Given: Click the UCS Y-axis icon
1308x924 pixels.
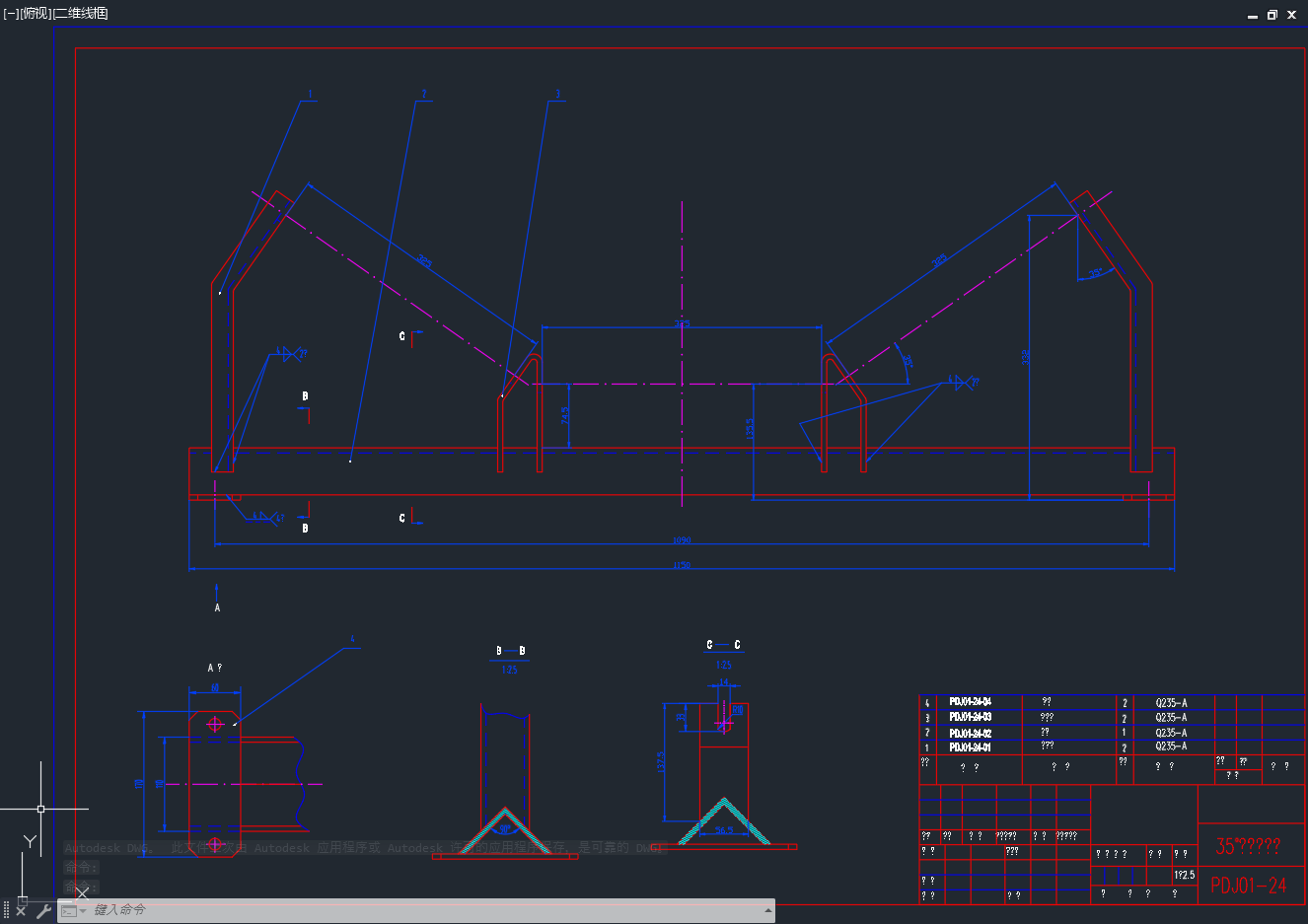Looking at the screenshot, I should pyautogui.click(x=31, y=841).
